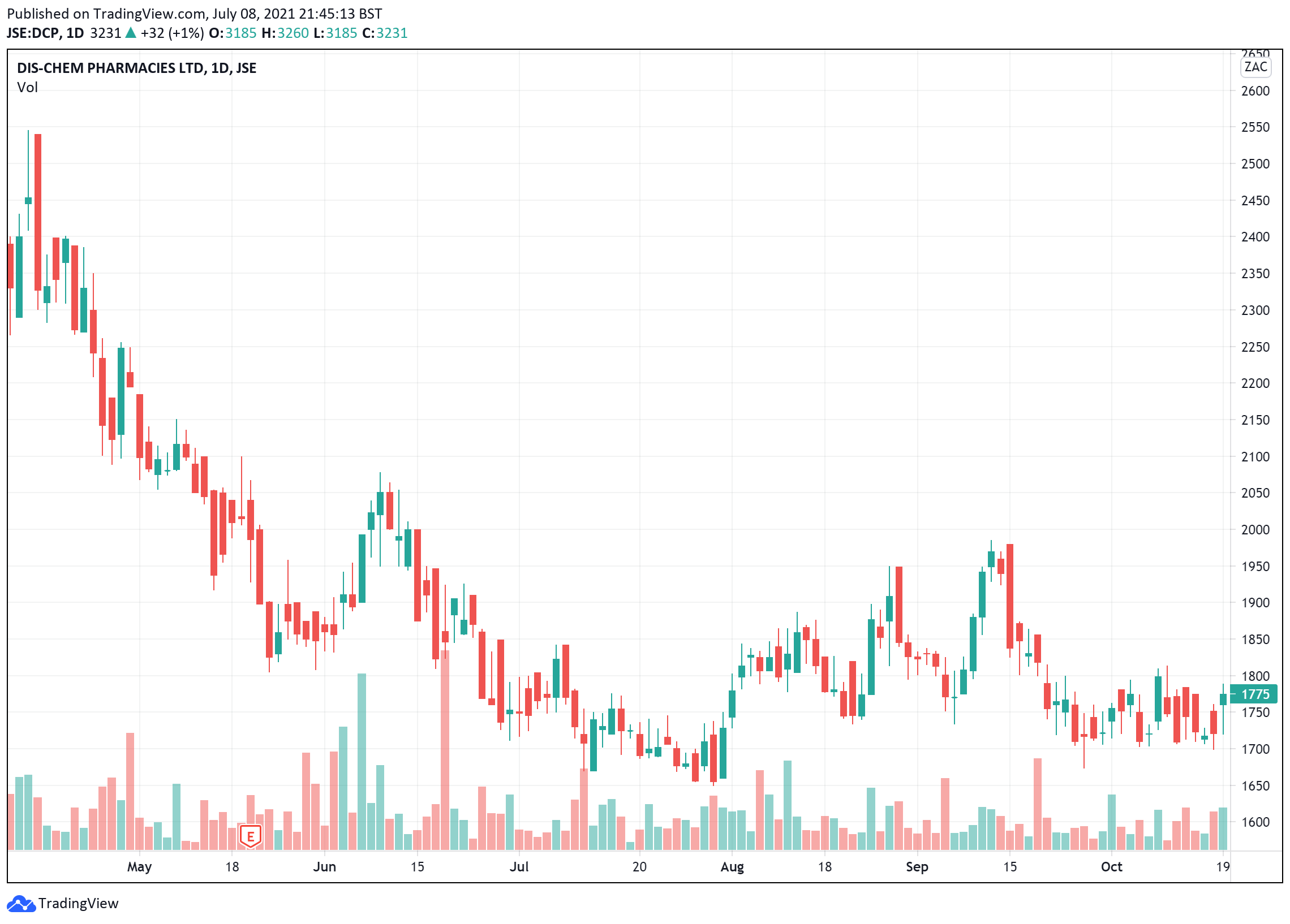The image size is (1290, 924).
Task: Click the 2250 price axis label
Action: tap(1255, 347)
